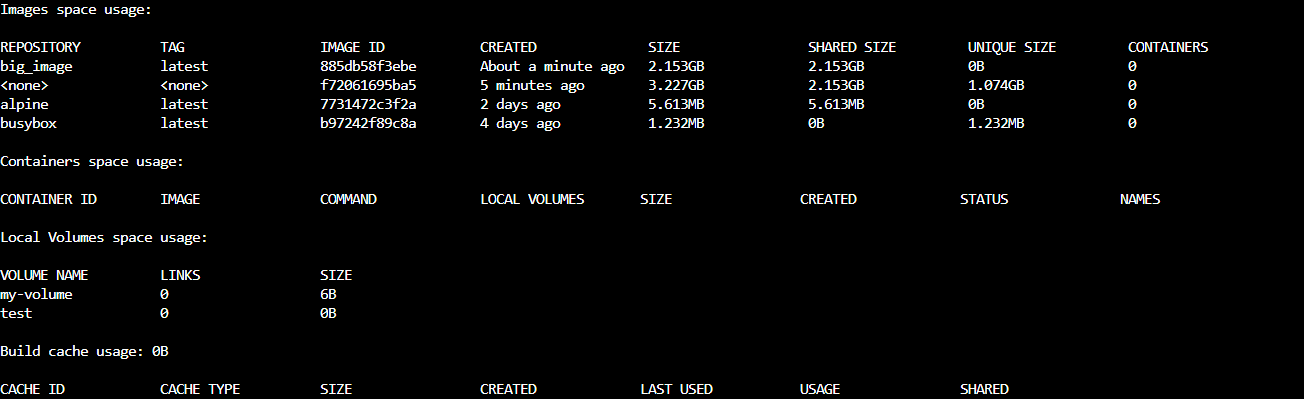
Task: Click SIZE header in volumes table
Action: click(x=336, y=275)
